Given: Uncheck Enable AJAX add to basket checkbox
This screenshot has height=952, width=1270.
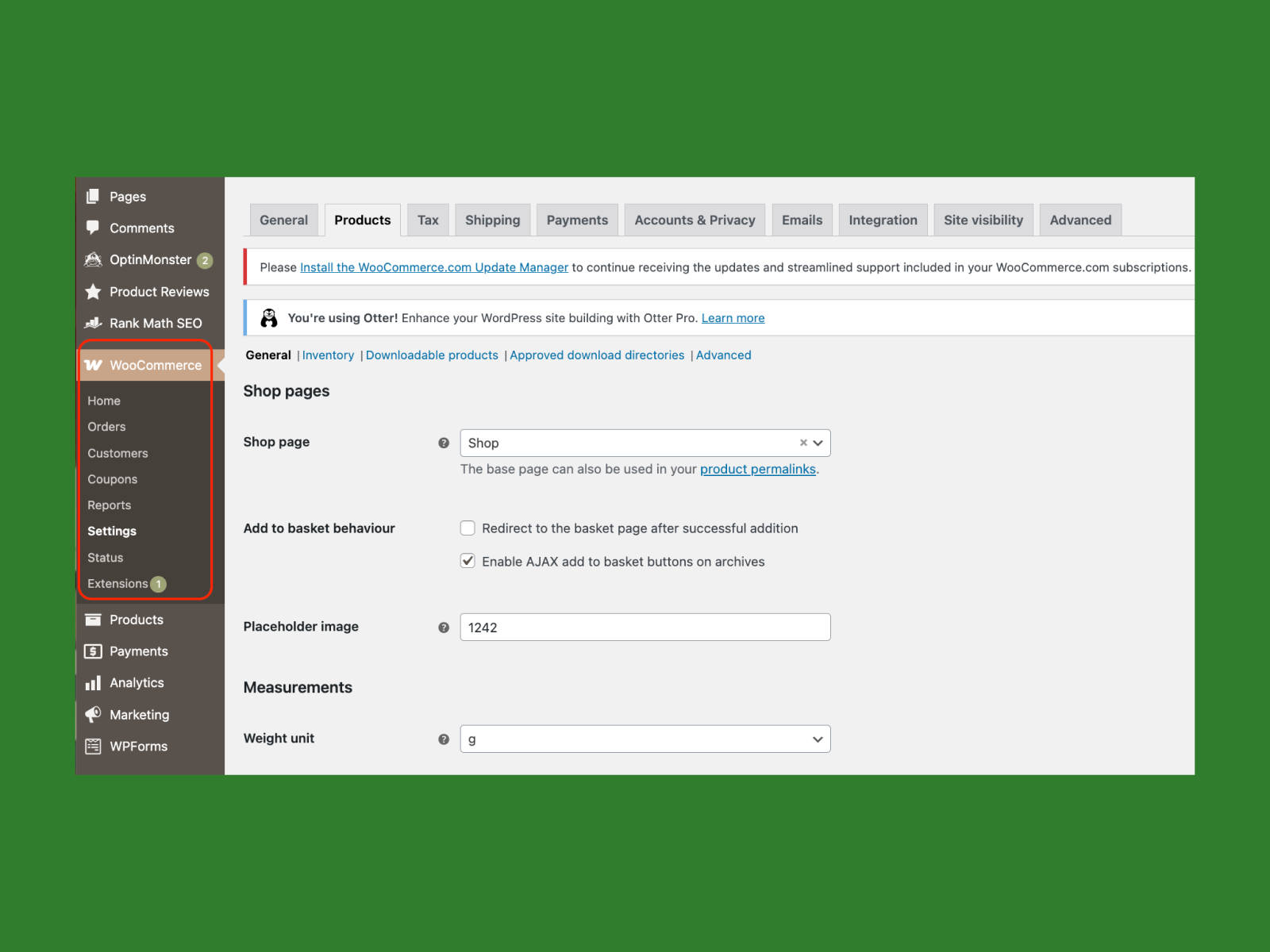Looking at the screenshot, I should [468, 561].
